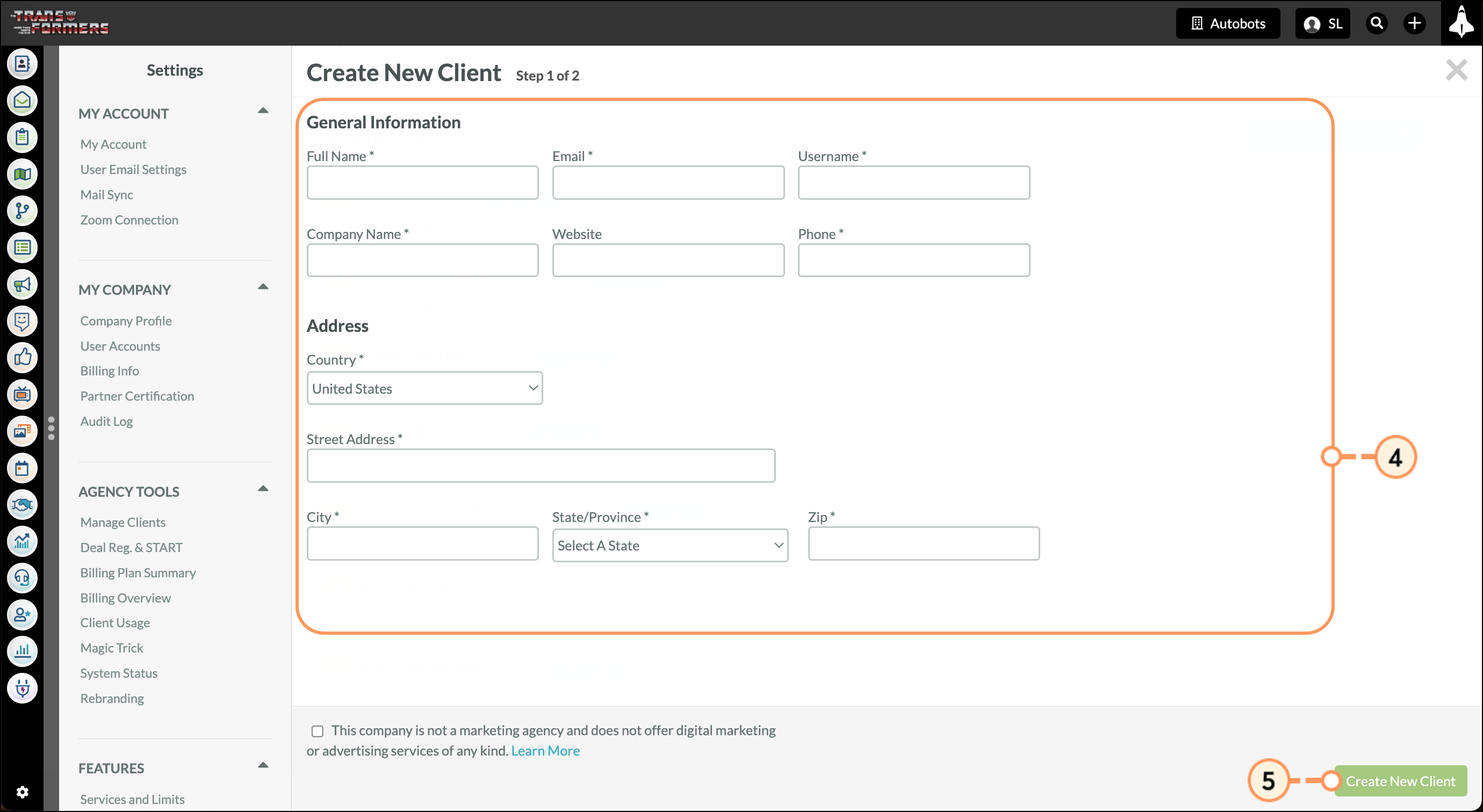Image resolution: width=1483 pixels, height=812 pixels.
Task: Open Magic Trick page
Action: (x=112, y=648)
